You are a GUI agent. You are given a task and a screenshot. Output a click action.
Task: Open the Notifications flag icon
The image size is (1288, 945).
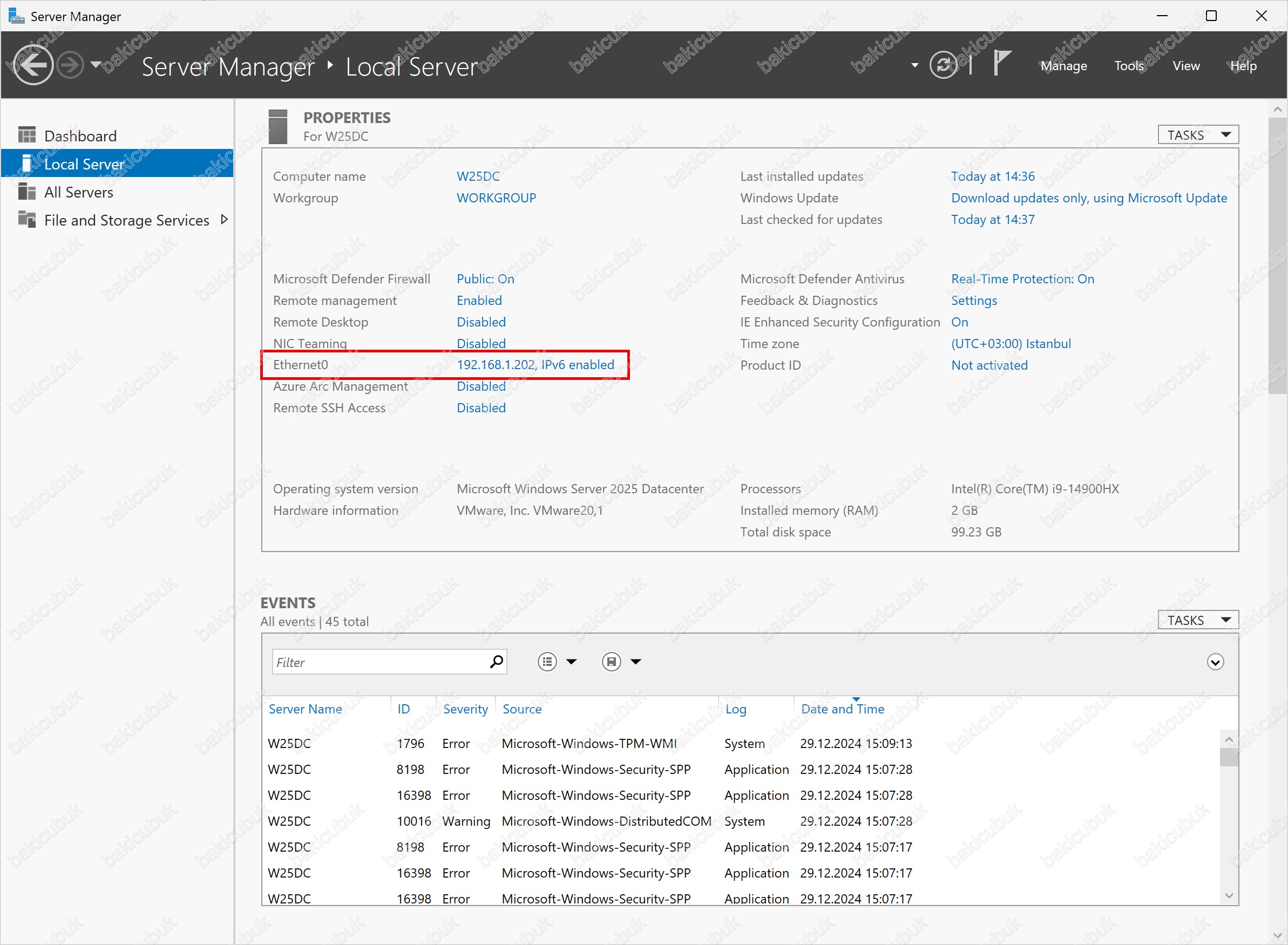pos(1001,64)
